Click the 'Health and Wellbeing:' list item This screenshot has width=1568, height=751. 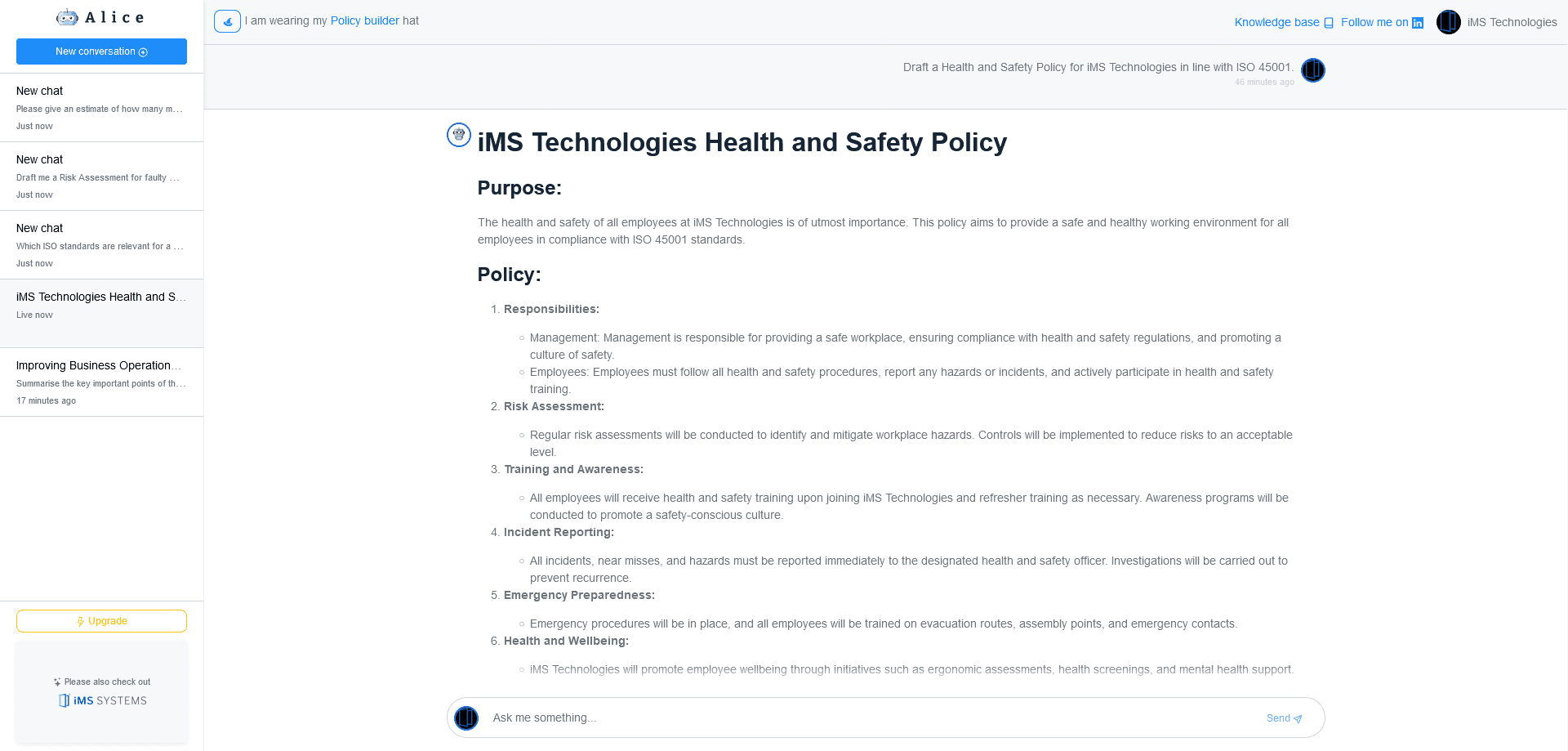point(566,641)
